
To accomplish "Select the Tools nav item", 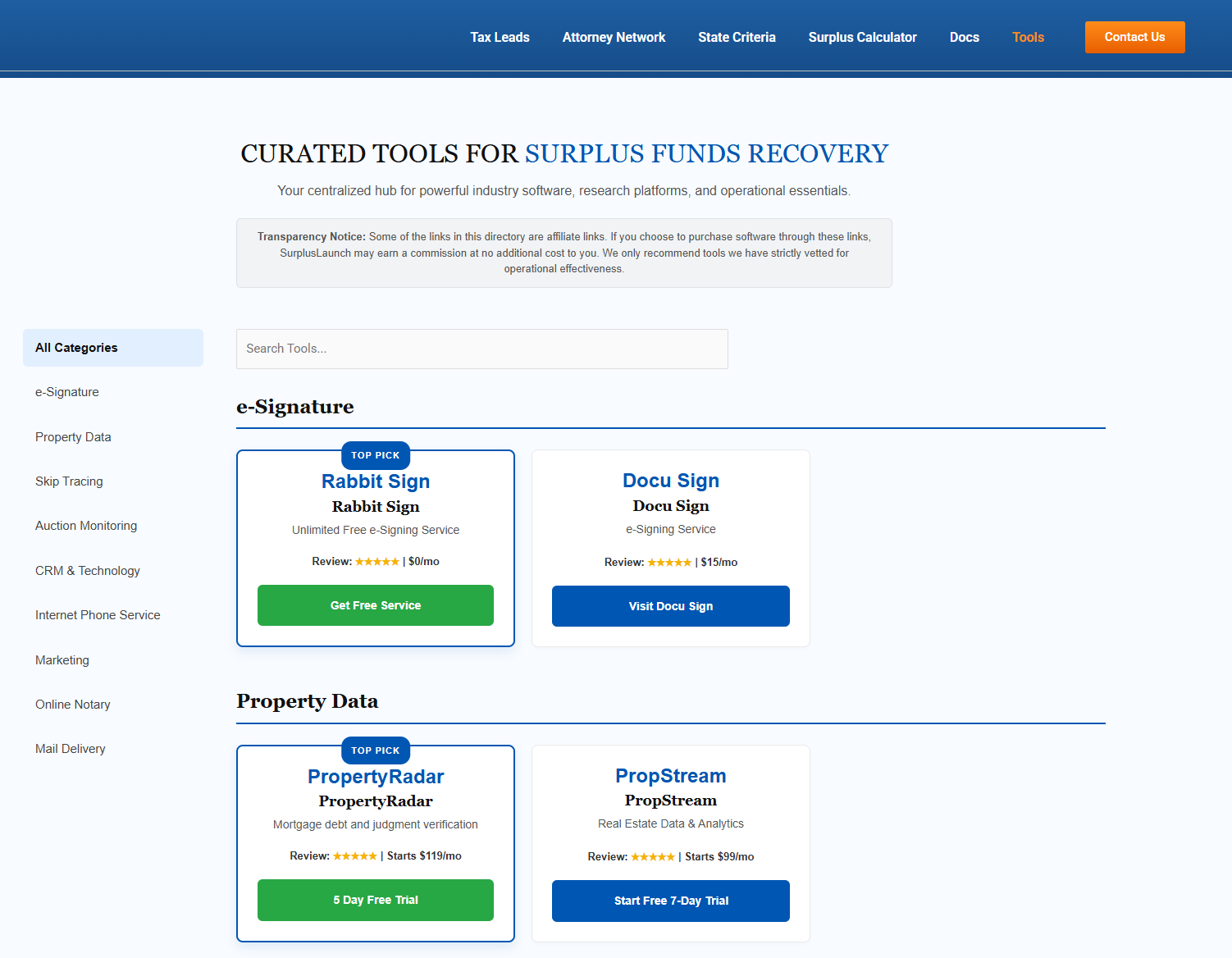I will (1028, 37).
